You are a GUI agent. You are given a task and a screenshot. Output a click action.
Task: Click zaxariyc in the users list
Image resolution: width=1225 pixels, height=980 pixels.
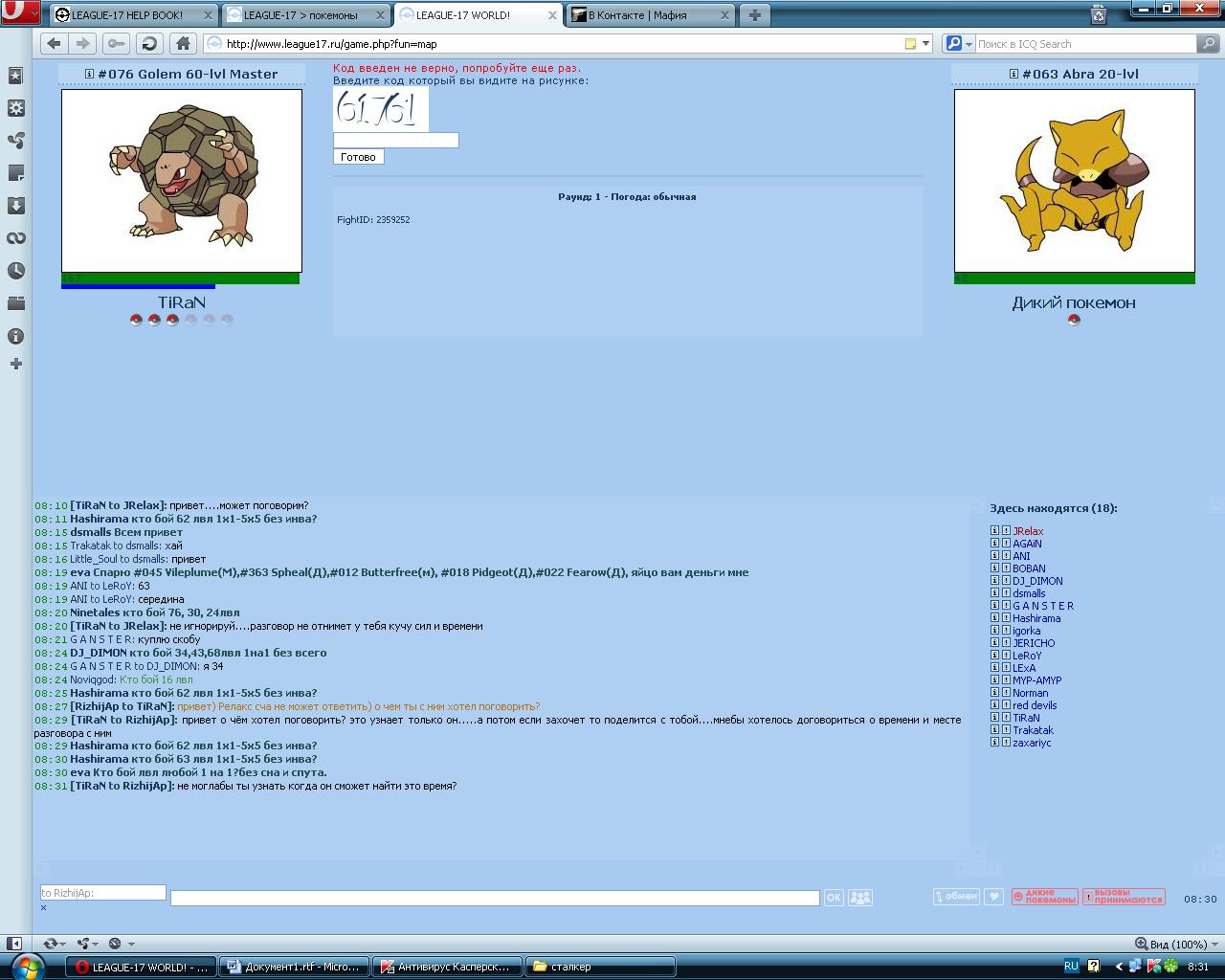[x=1032, y=743]
